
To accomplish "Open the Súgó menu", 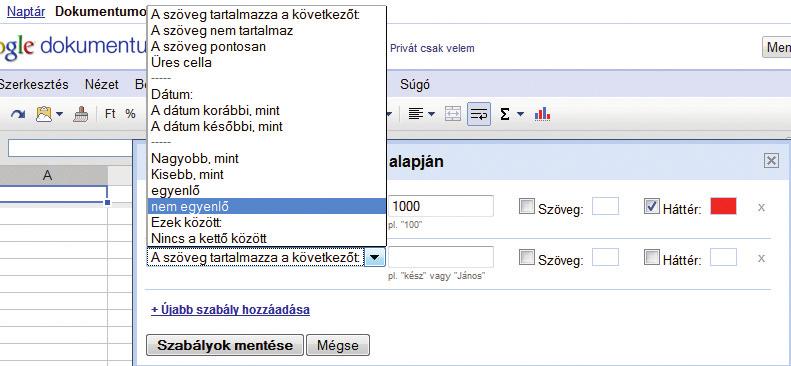I will pos(415,84).
